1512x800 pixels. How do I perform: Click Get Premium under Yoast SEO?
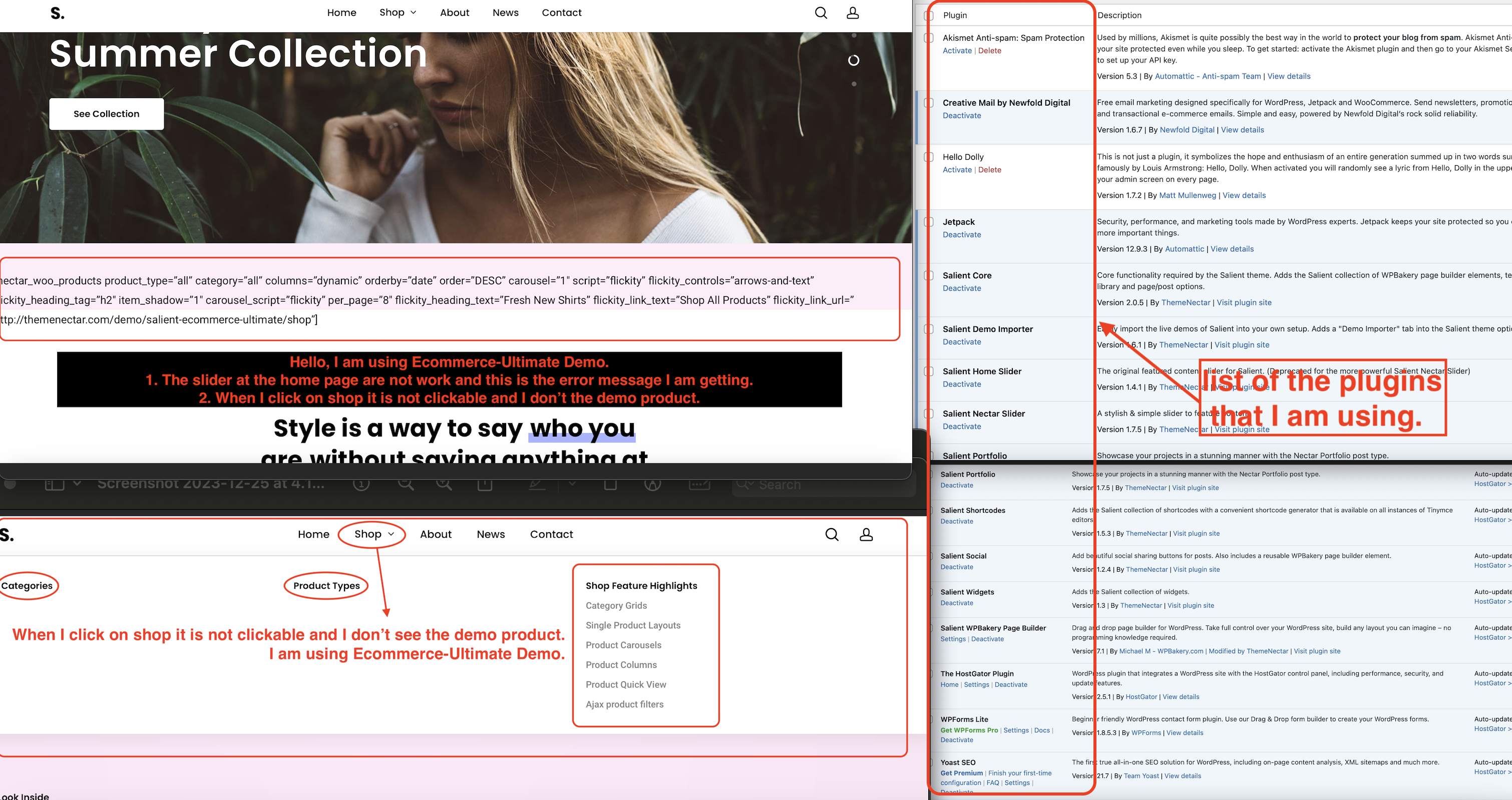tap(961, 773)
